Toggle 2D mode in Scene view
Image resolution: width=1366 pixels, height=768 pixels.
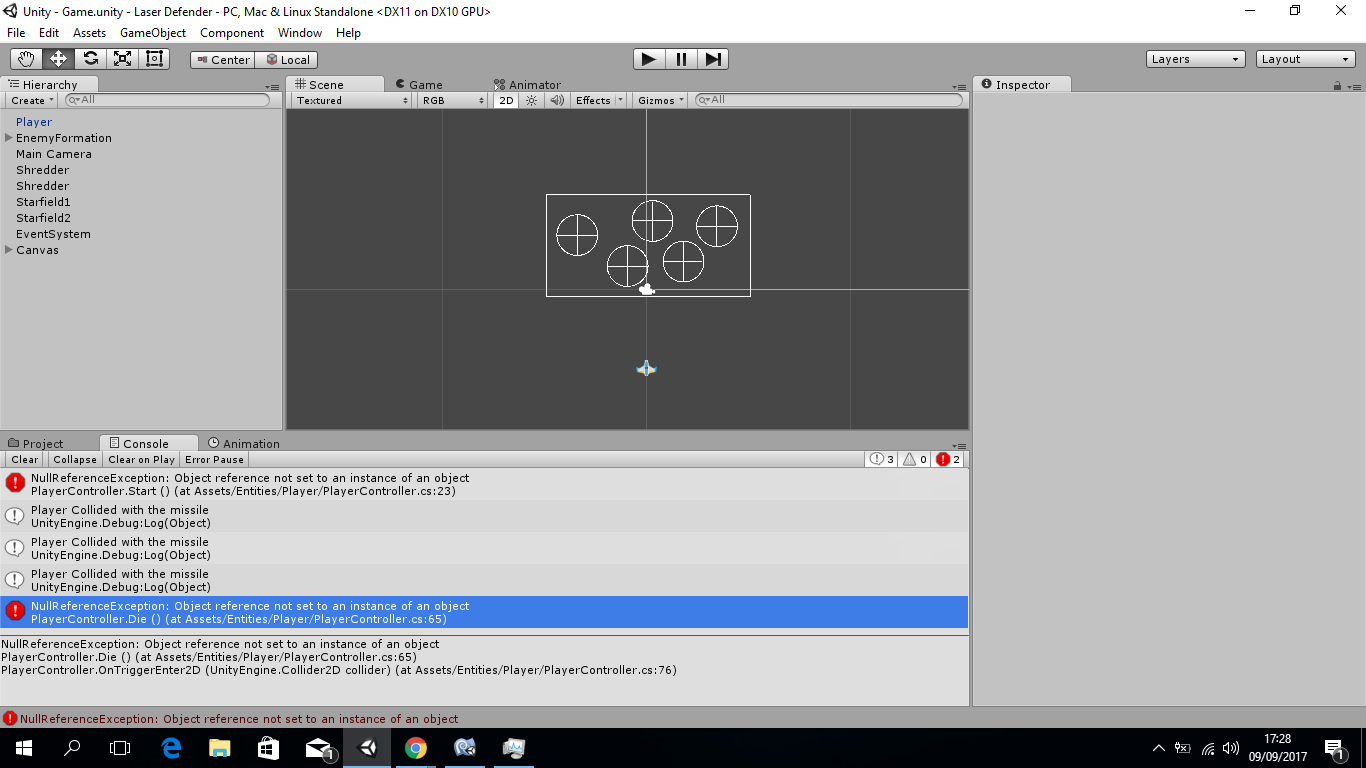tap(506, 100)
